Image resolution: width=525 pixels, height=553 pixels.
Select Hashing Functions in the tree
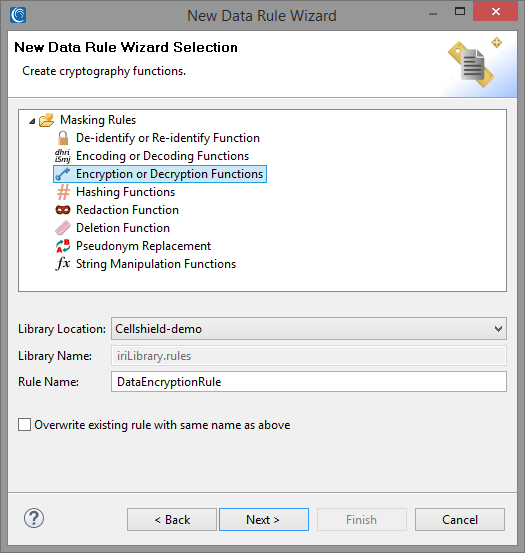pyautogui.click(x=126, y=192)
